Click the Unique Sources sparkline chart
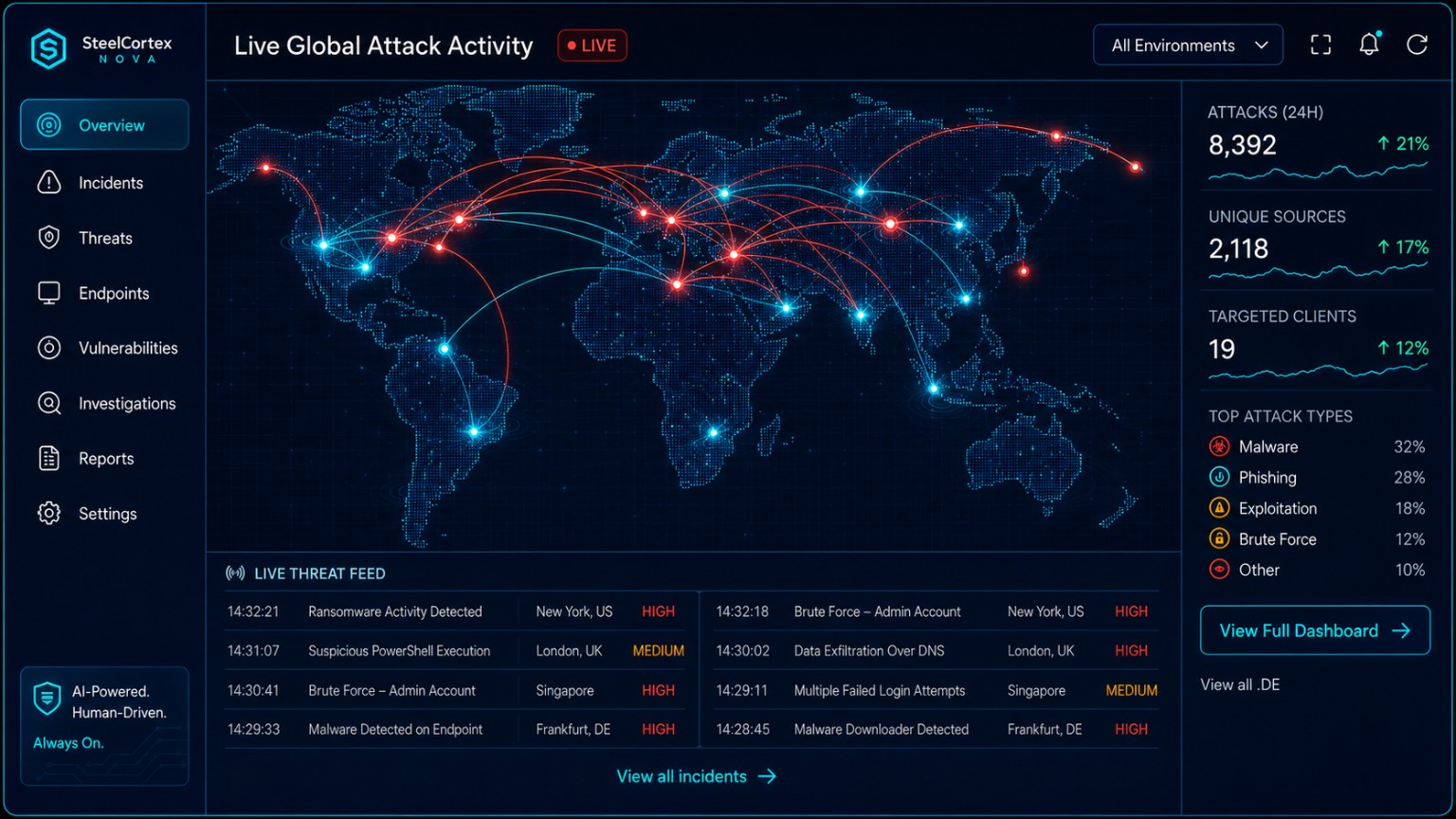Image resolution: width=1456 pixels, height=819 pixels. pyautogui.click(x=1318, y=272)
